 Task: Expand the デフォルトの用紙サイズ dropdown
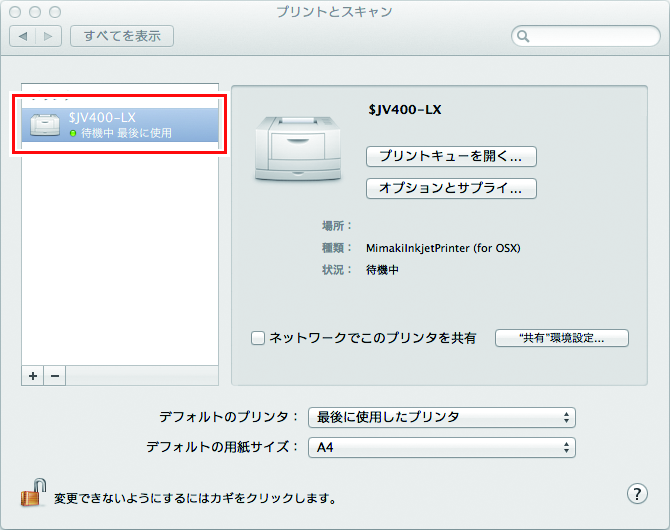(x=441, y=447)
